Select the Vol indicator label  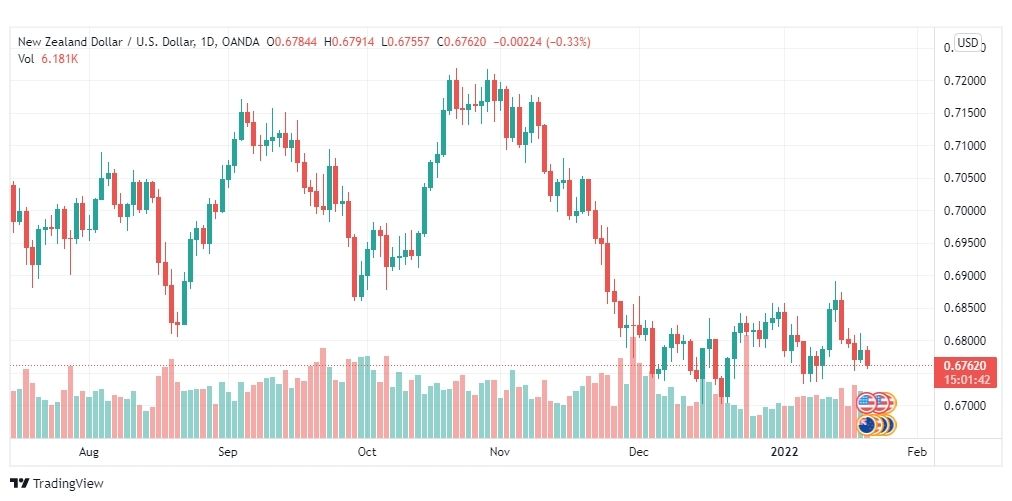coord(26,59)
